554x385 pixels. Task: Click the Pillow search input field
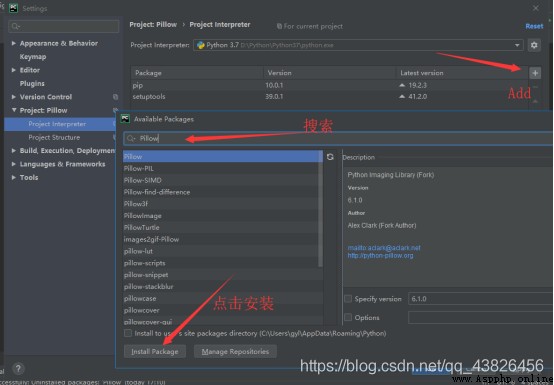coord(338,138)
